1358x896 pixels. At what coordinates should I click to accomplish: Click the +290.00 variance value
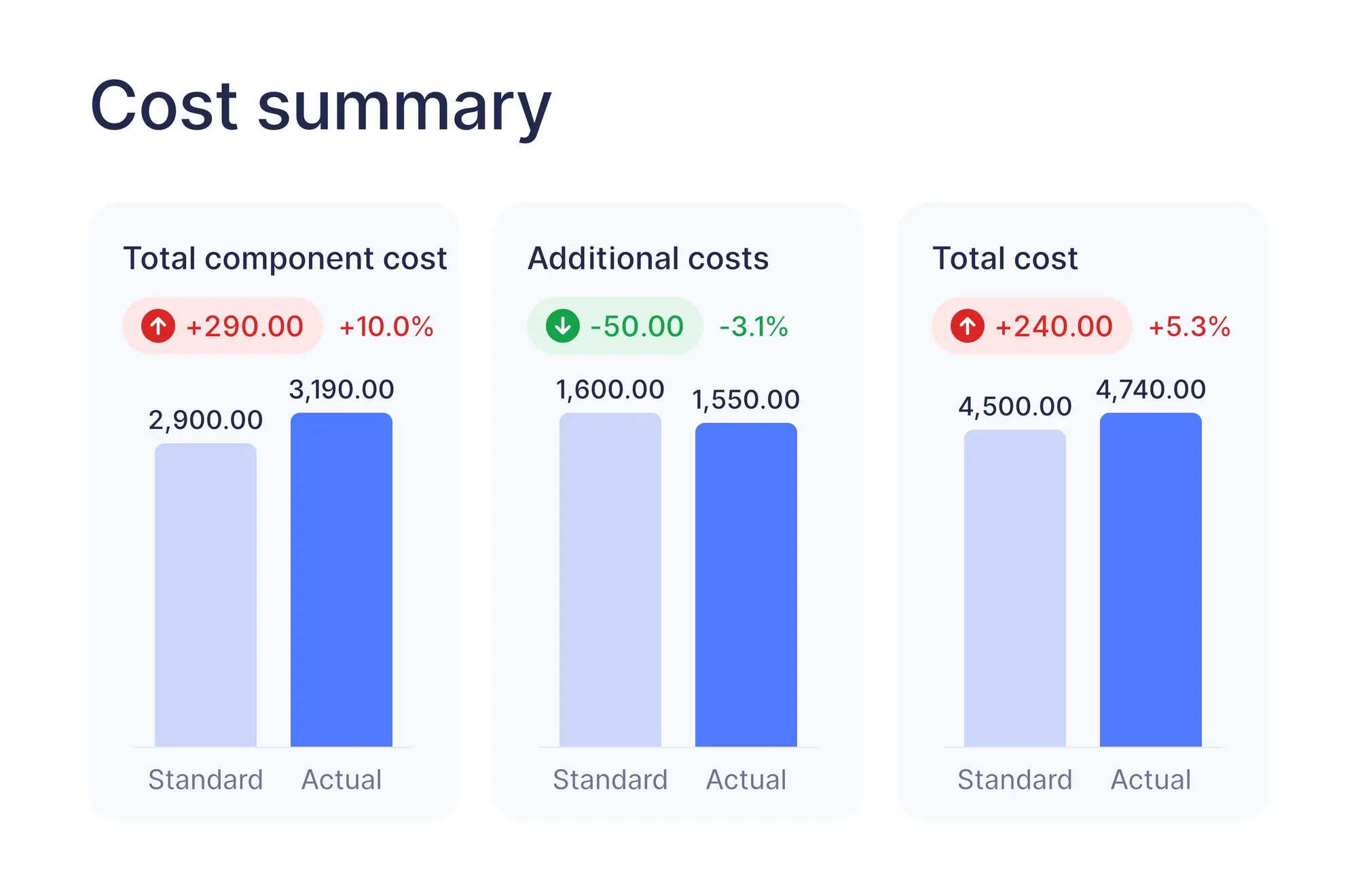pyautogui.click(x=244, y=326)
